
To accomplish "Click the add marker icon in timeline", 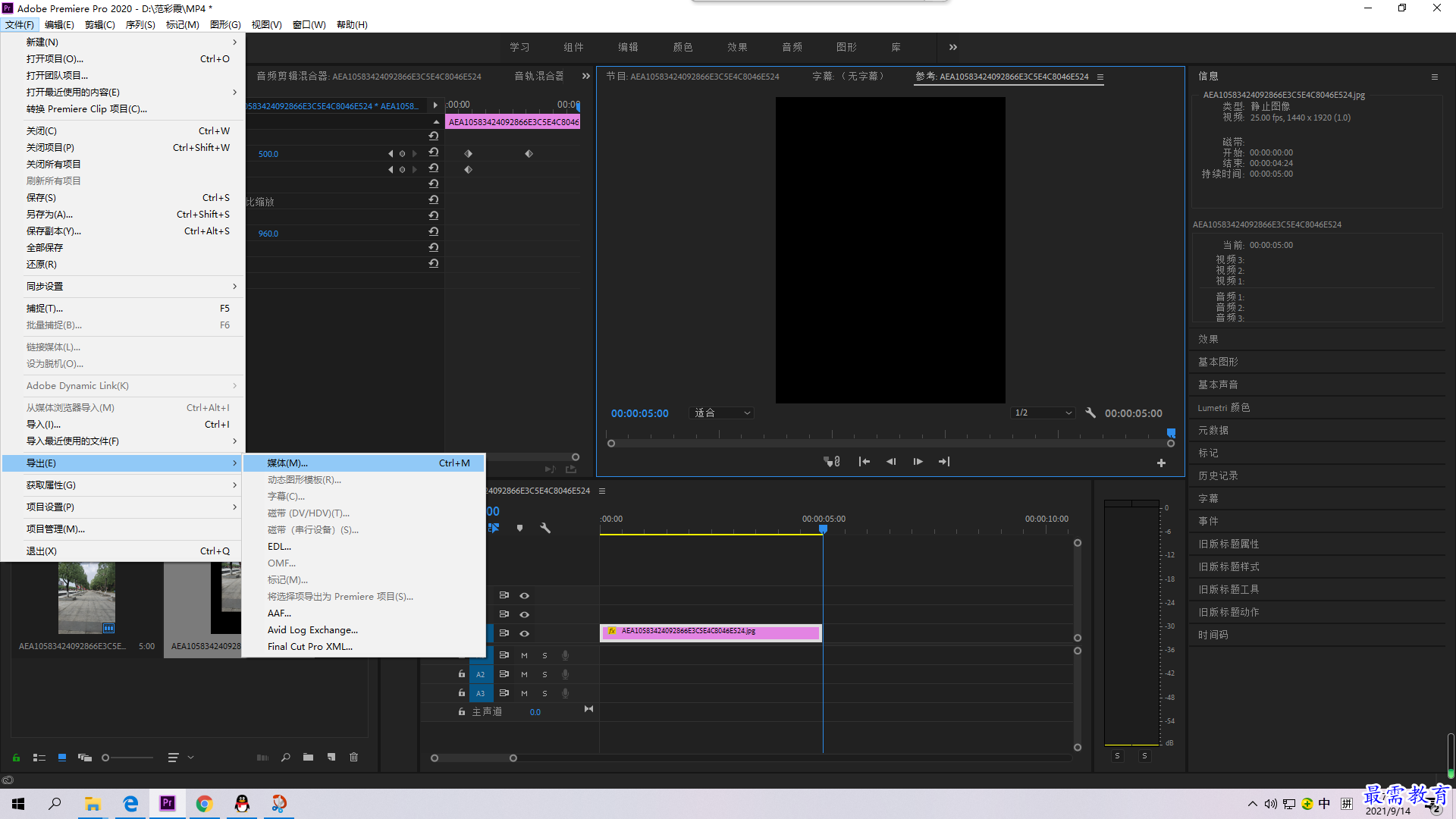I will pyautogui.click(x=519, y=528).
